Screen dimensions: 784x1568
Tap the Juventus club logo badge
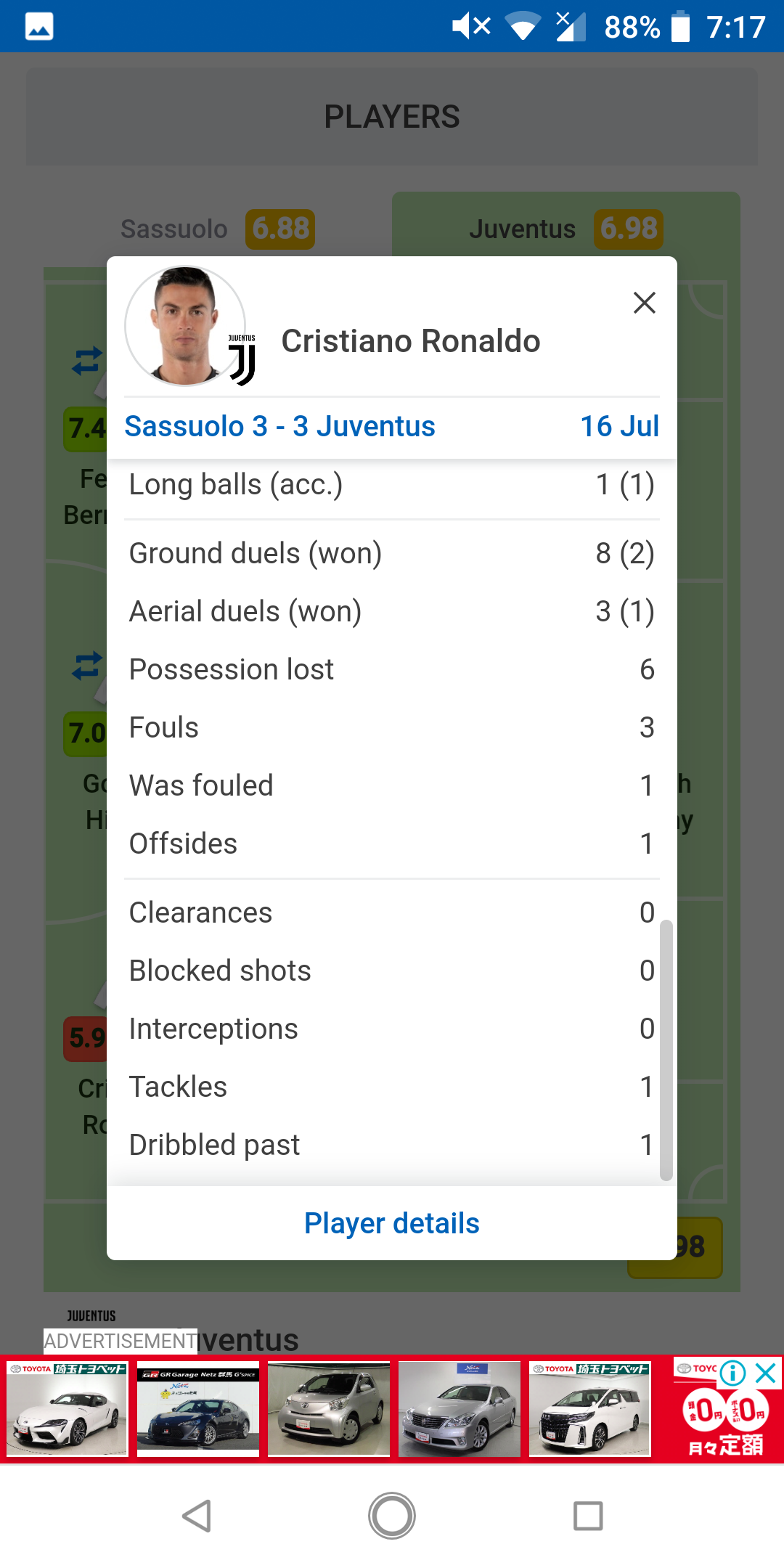pyautogui.click(x=242, y=359)
